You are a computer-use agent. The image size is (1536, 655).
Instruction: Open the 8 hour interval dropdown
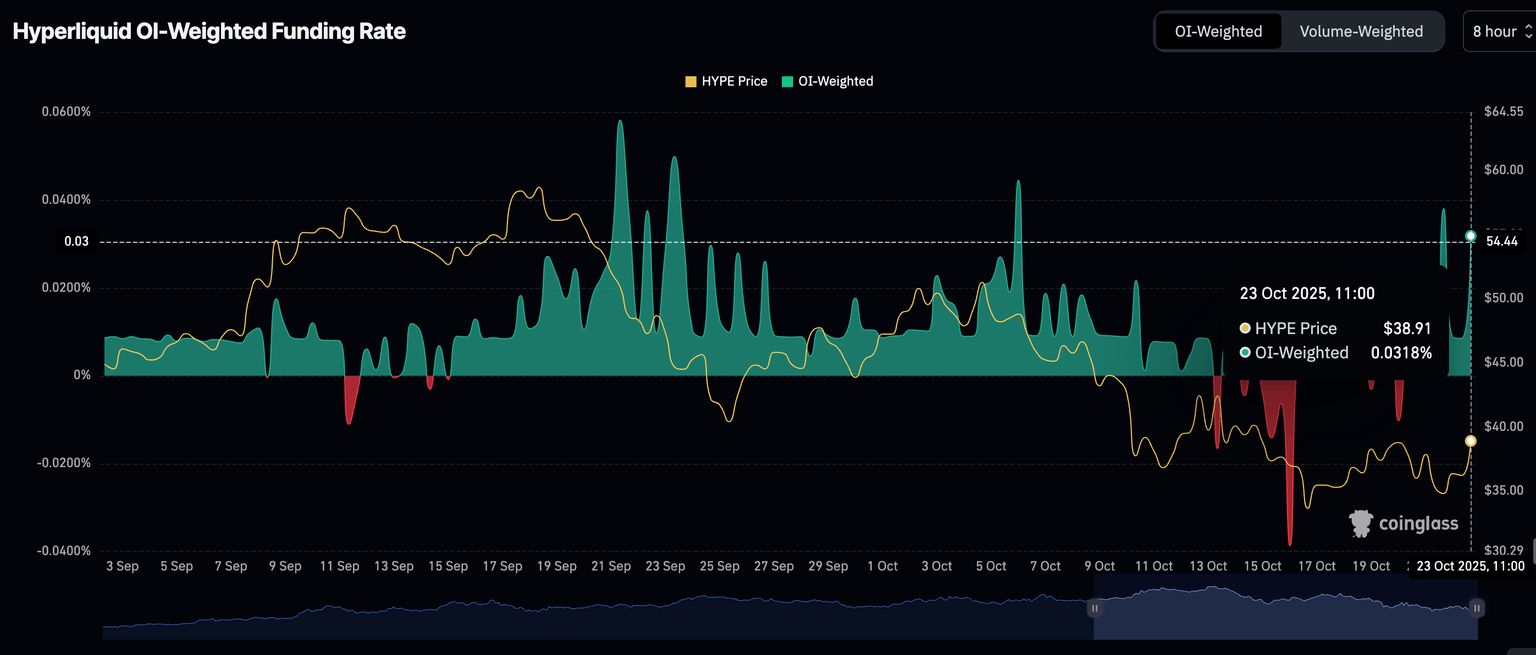click(1497, 31)
